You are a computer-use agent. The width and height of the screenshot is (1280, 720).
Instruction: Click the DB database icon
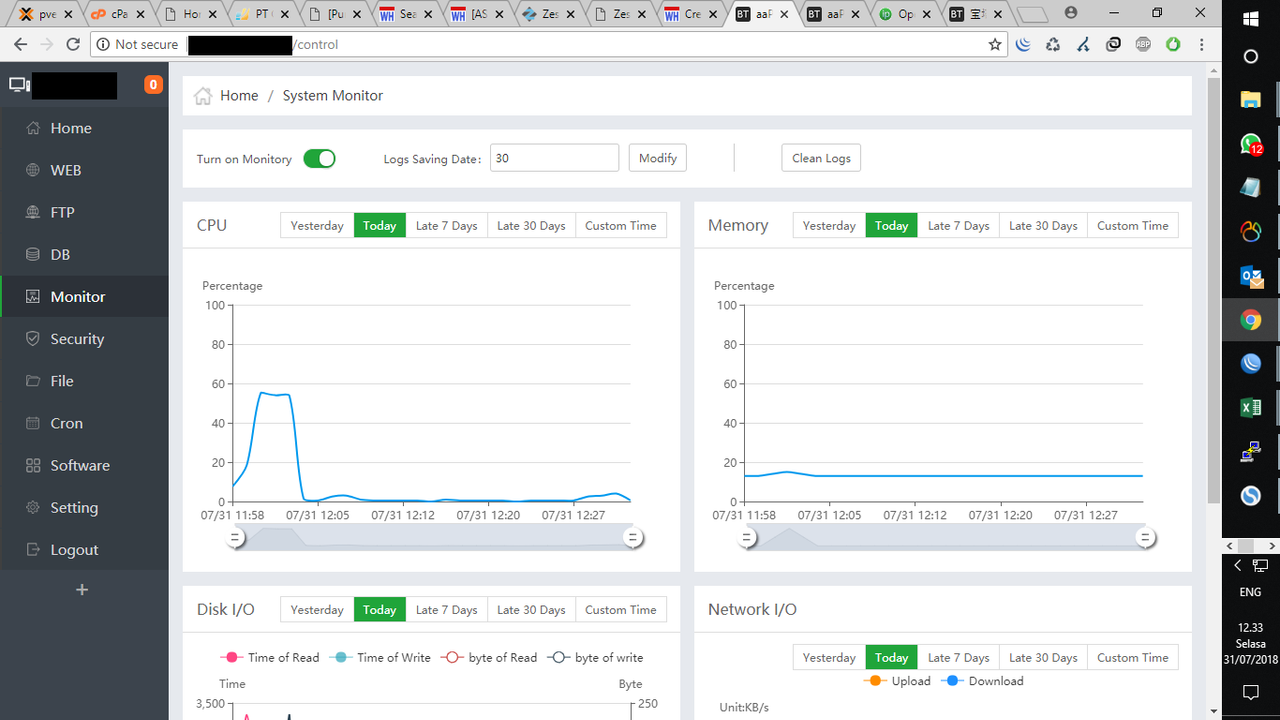33,254
